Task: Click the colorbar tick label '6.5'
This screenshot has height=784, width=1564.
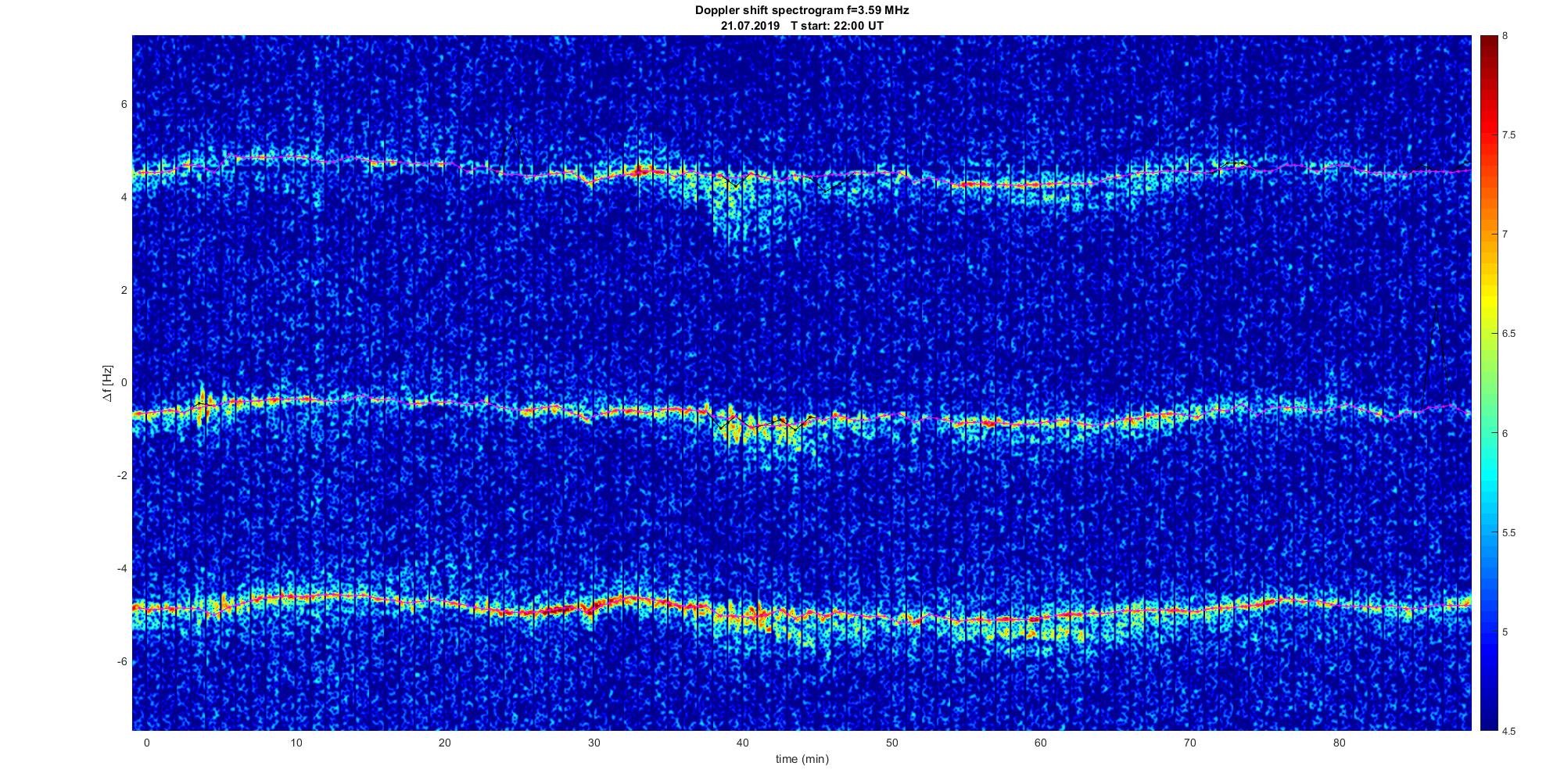Action: 1509,334
